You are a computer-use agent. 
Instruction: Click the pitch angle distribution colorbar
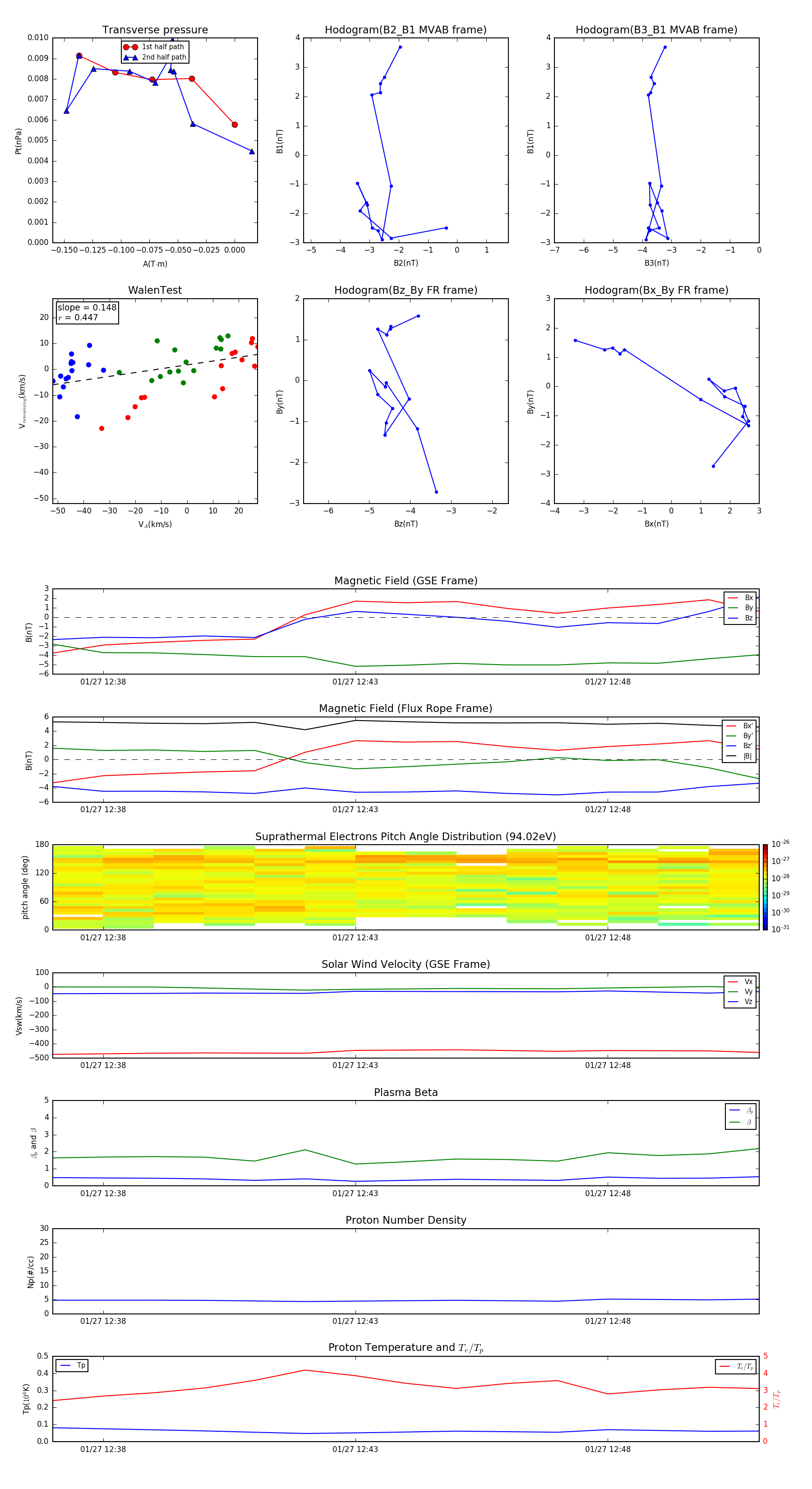pyautogui.click(x=765, y=887)
